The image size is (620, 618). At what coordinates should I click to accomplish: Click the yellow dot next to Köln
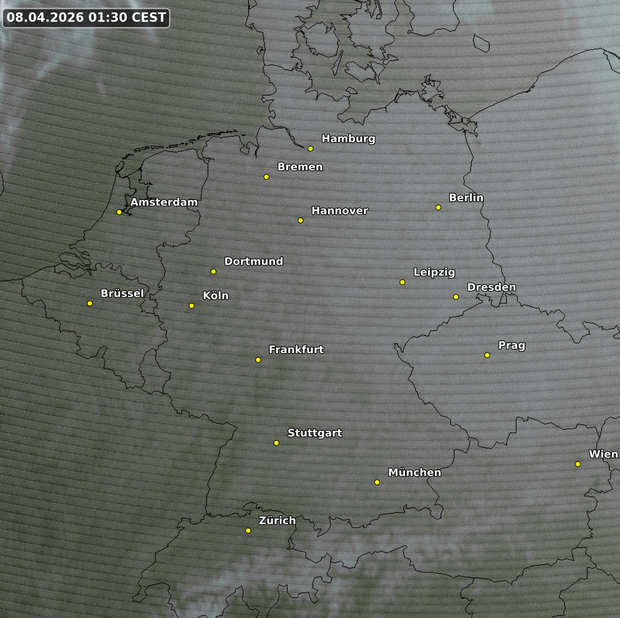(192, 305)
